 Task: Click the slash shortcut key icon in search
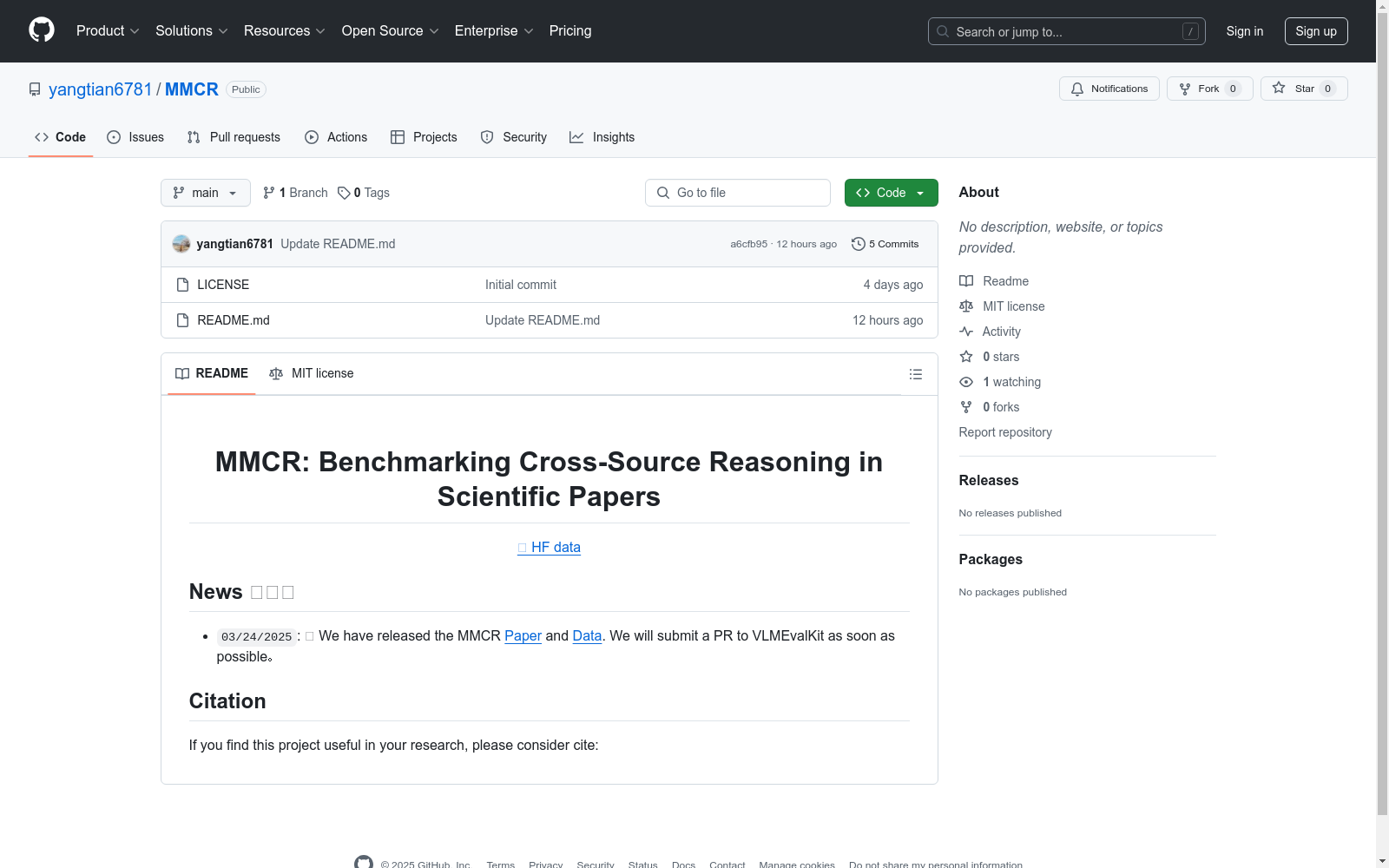pos(1190,31)
